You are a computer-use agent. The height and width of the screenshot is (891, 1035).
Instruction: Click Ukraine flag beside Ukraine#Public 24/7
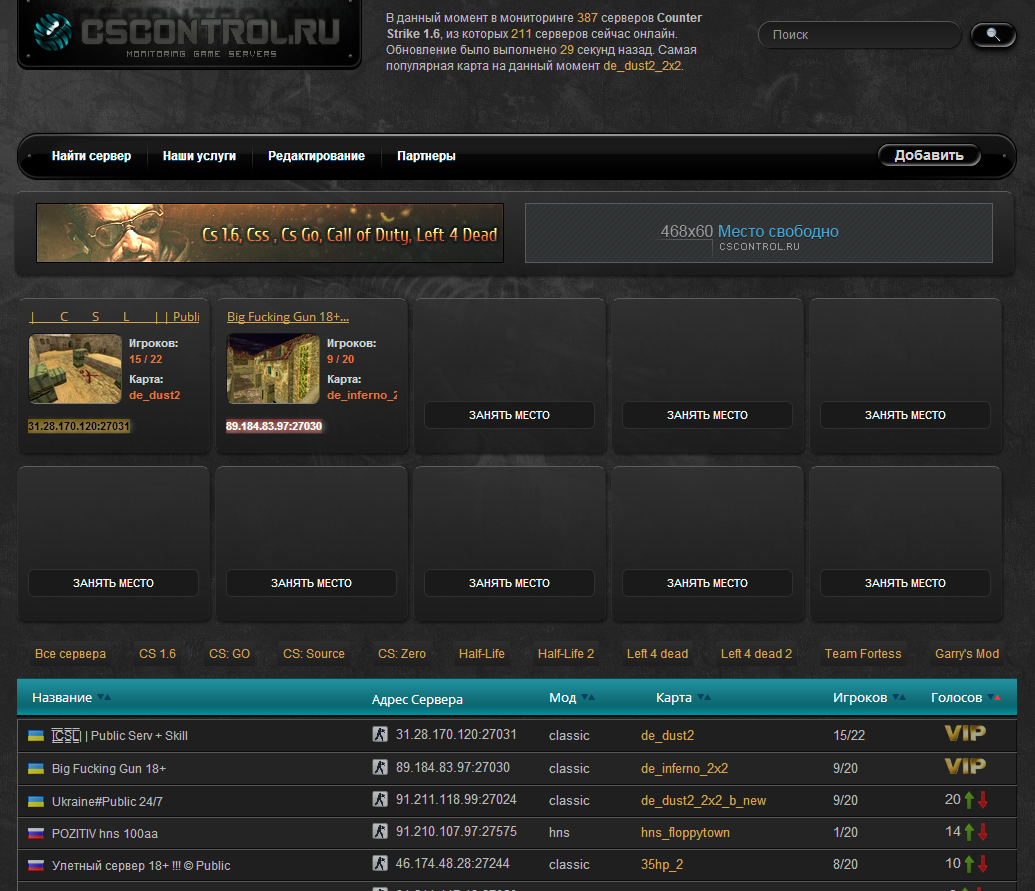click(36, 801)
